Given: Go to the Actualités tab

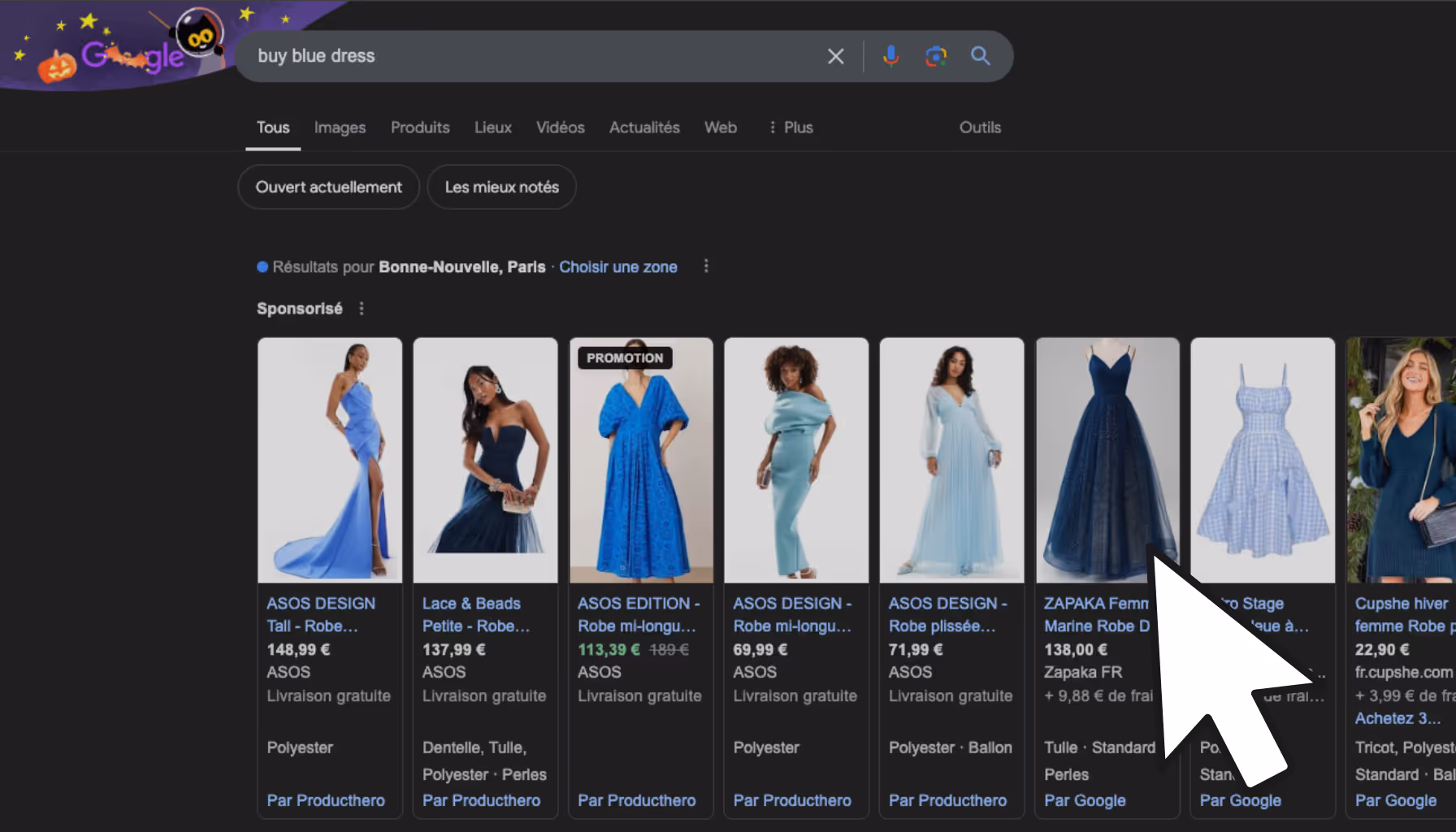Looking at the screenshot, I should [x=644, y=128].
